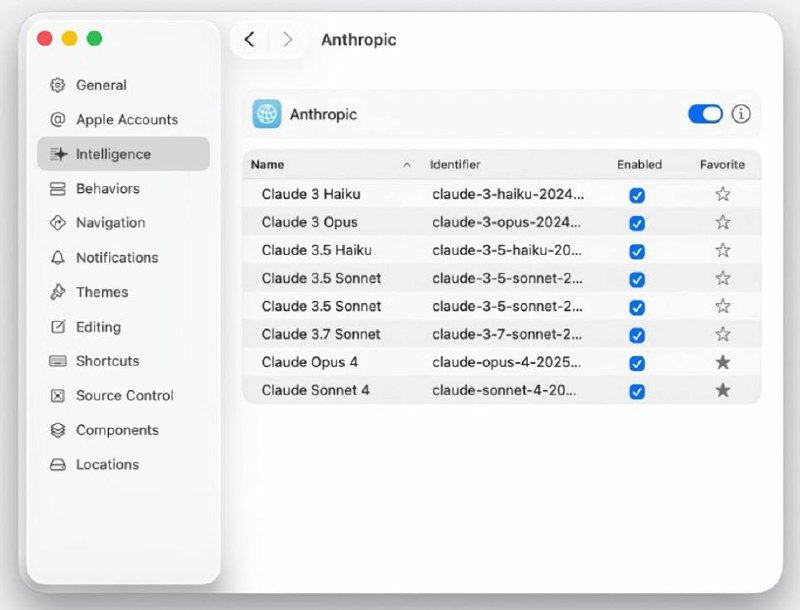Click the Navigation diamond arrow icon

click(58, 223)
